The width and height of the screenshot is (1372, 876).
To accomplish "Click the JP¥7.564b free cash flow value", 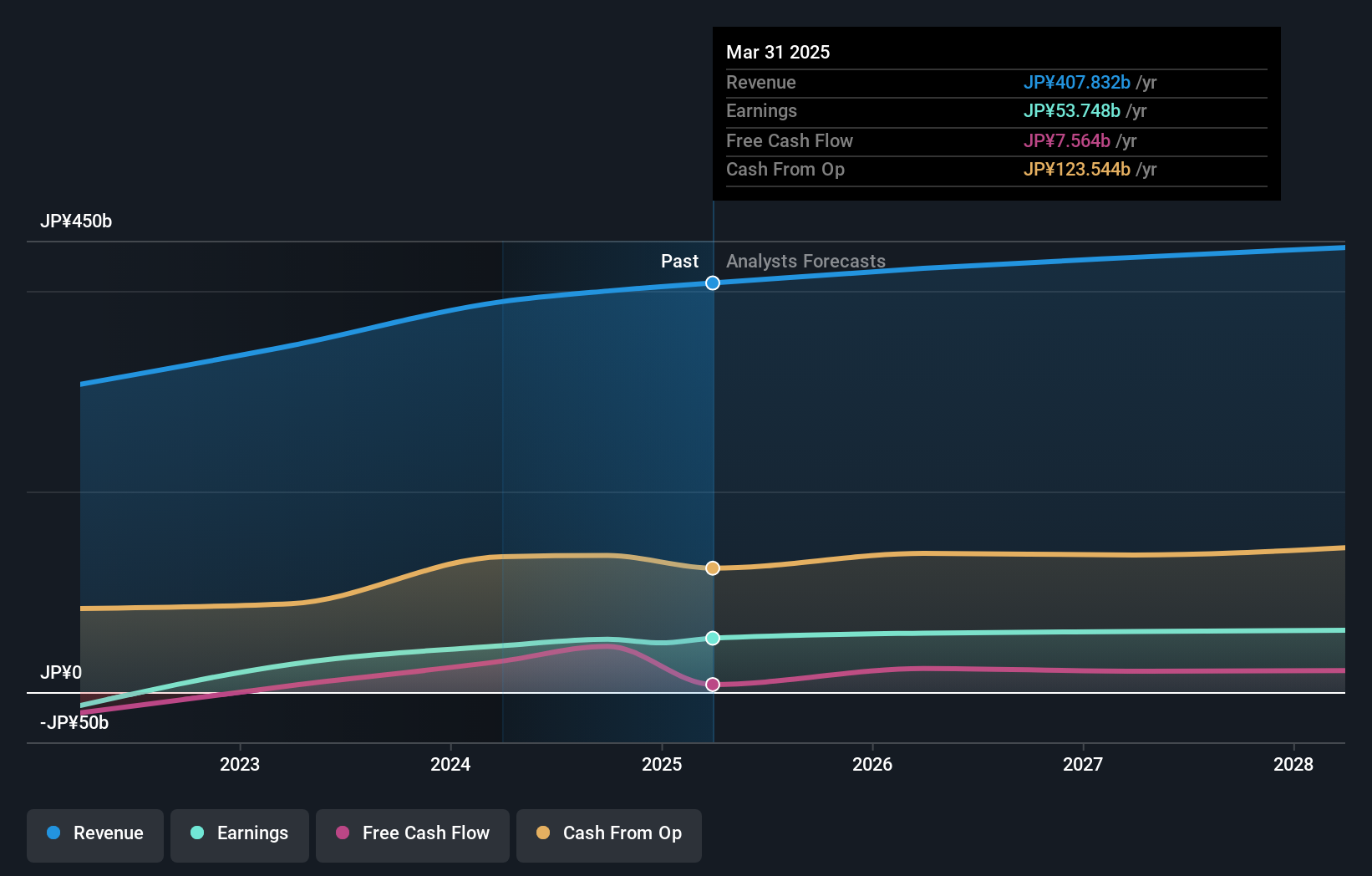I will pyautogui.click(x=1067, y=141).
